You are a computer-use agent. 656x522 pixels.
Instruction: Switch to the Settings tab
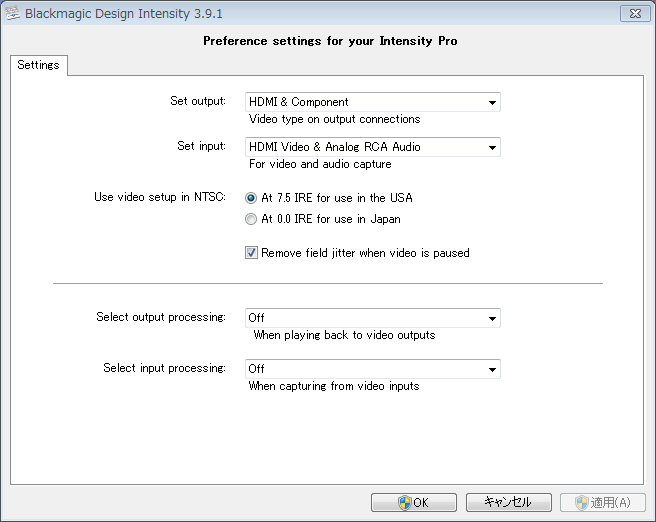tap(38, 65)
